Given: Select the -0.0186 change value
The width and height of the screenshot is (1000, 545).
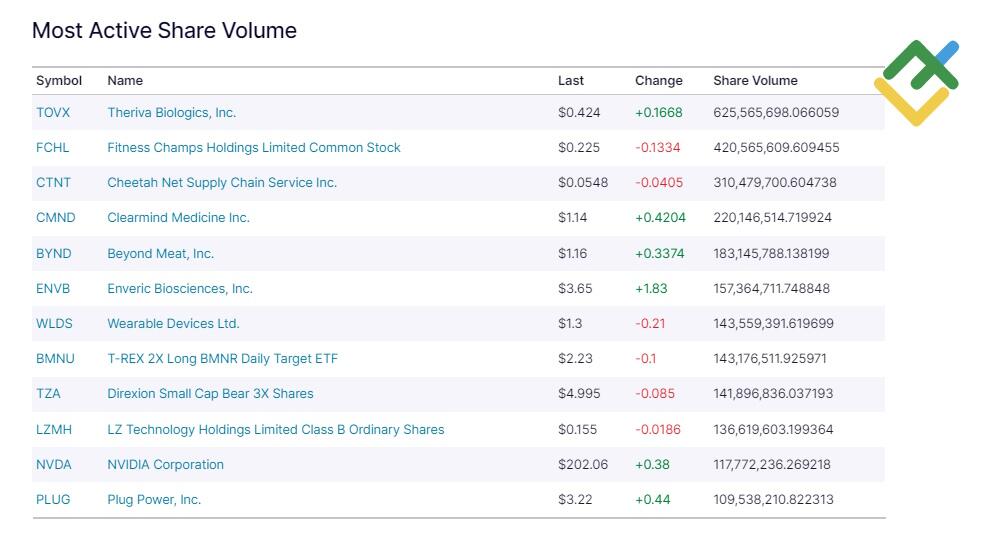Looking at the screenshot, I should (658, 430).
